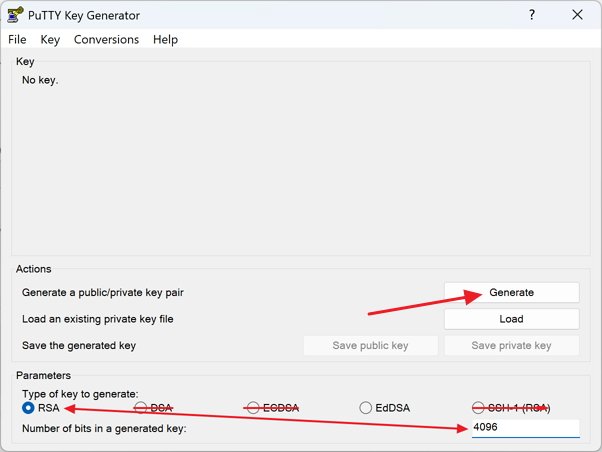
Task: Click the PuTTY icon in the title bar
Action: pos(14,15)
